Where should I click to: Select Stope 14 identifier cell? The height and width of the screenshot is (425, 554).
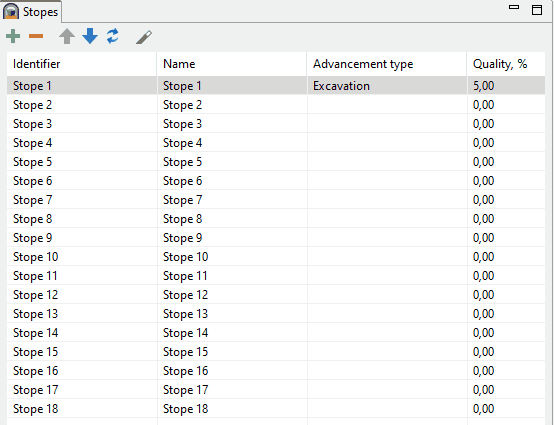coord(82,333)
